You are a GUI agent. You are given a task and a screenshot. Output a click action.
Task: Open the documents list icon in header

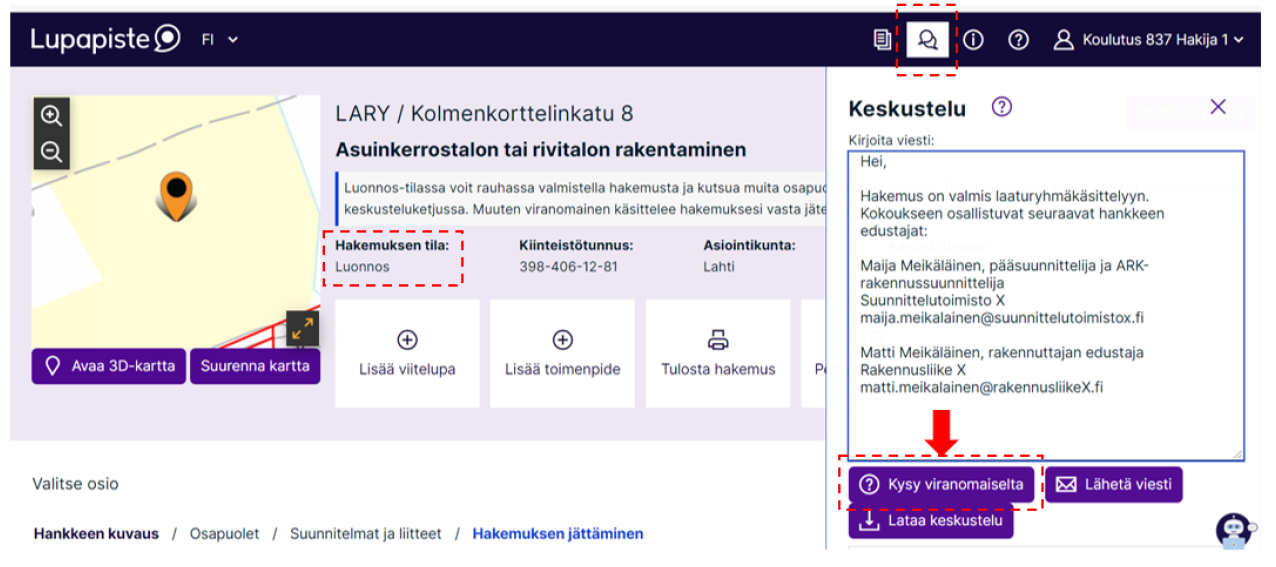coord(882,40)
